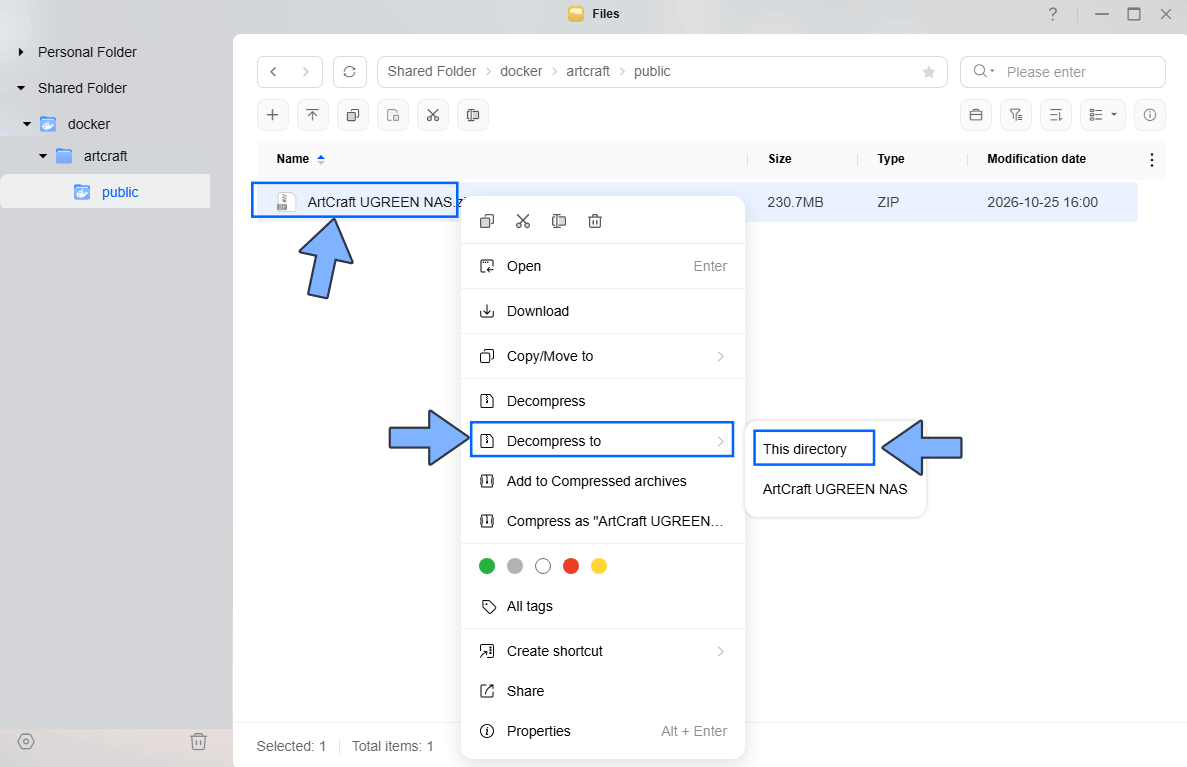Open the search options dropdown arrow
This screenshot has height=767, width=1187.
pos(992,71)
